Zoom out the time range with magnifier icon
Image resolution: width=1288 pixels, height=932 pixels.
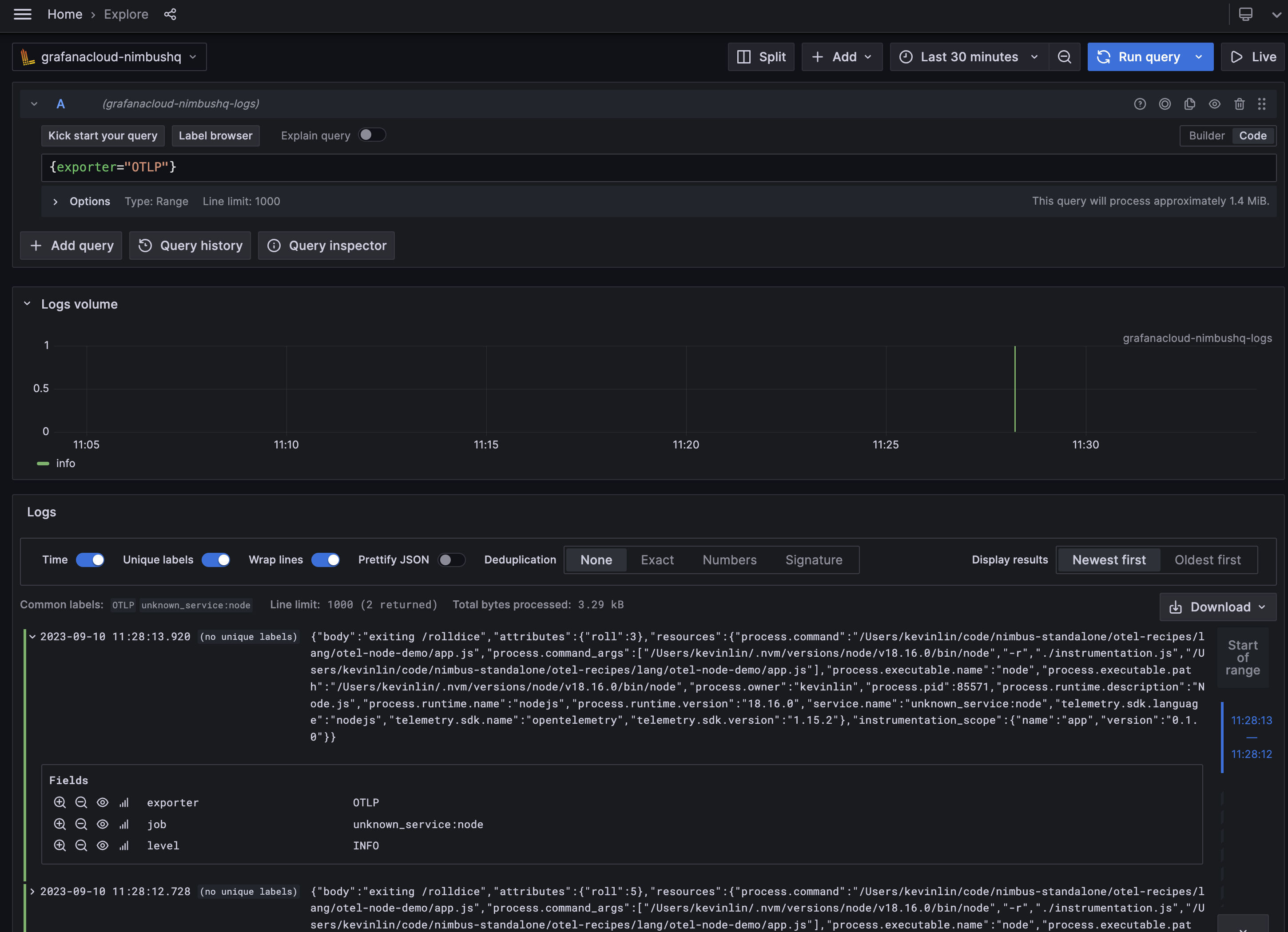click(1065, 57)
